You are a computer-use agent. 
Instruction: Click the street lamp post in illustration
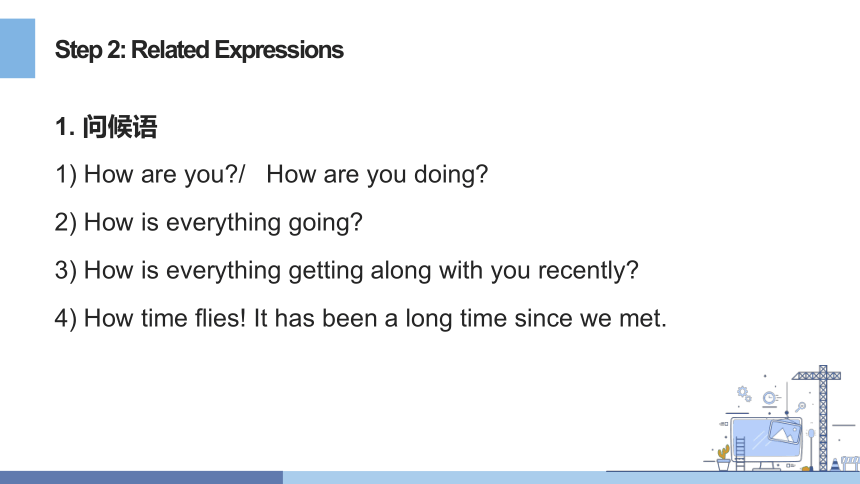tap(811, 449)
